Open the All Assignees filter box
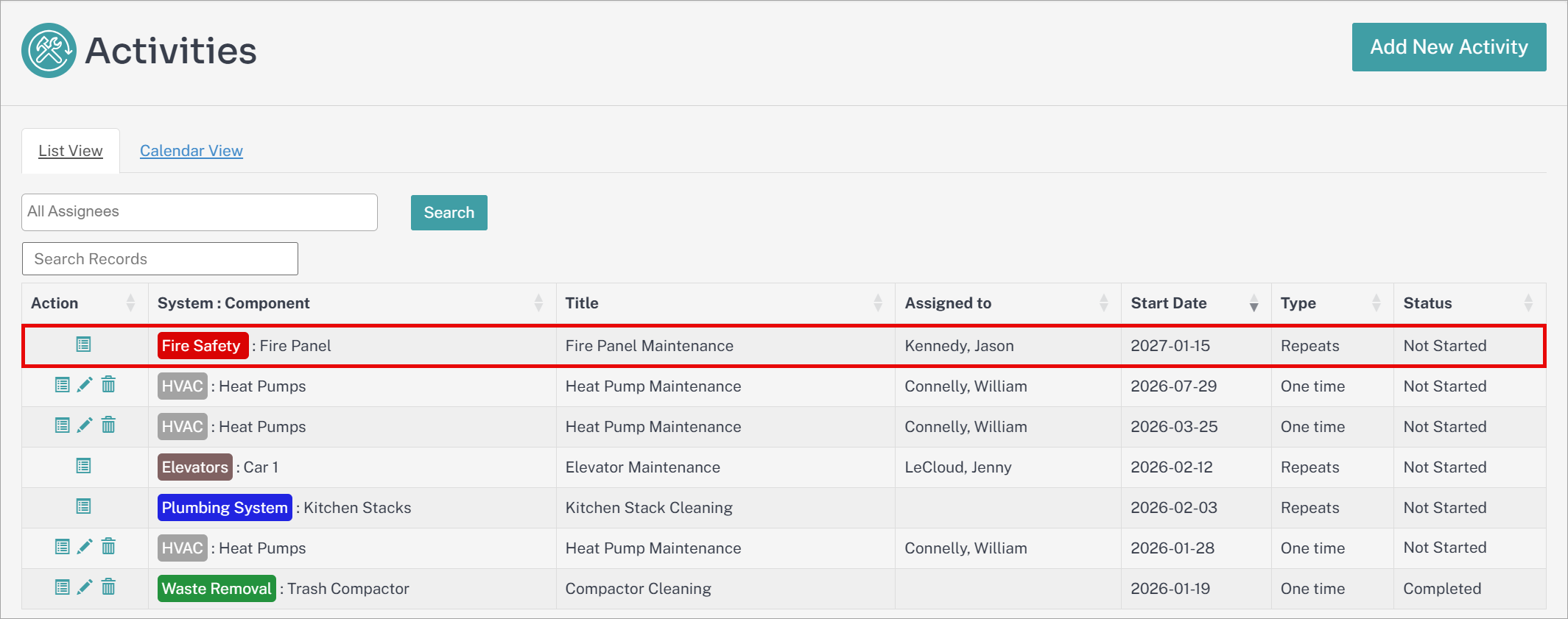 (x=200, y=212)
